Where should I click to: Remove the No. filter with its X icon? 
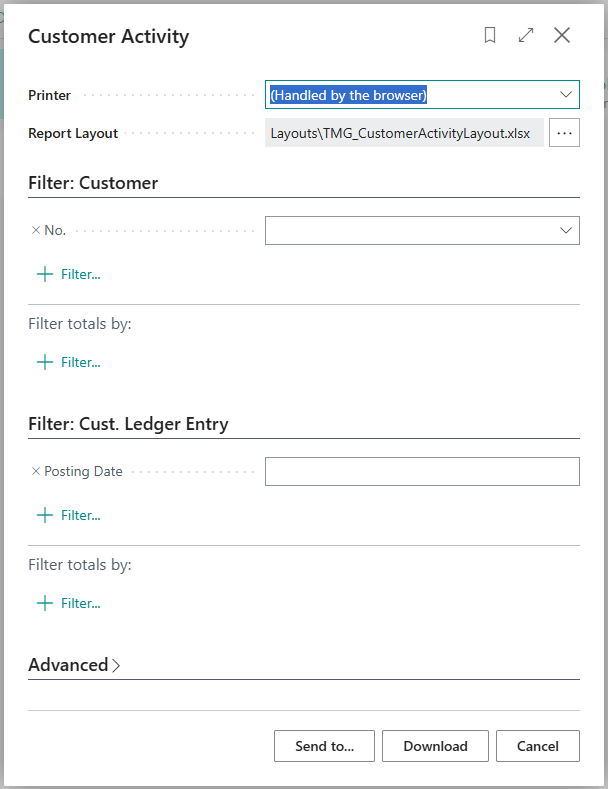(36, 230)
